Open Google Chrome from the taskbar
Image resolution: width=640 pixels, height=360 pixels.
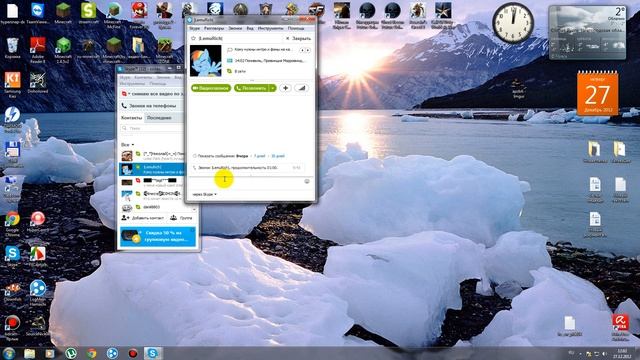[92, 353]
